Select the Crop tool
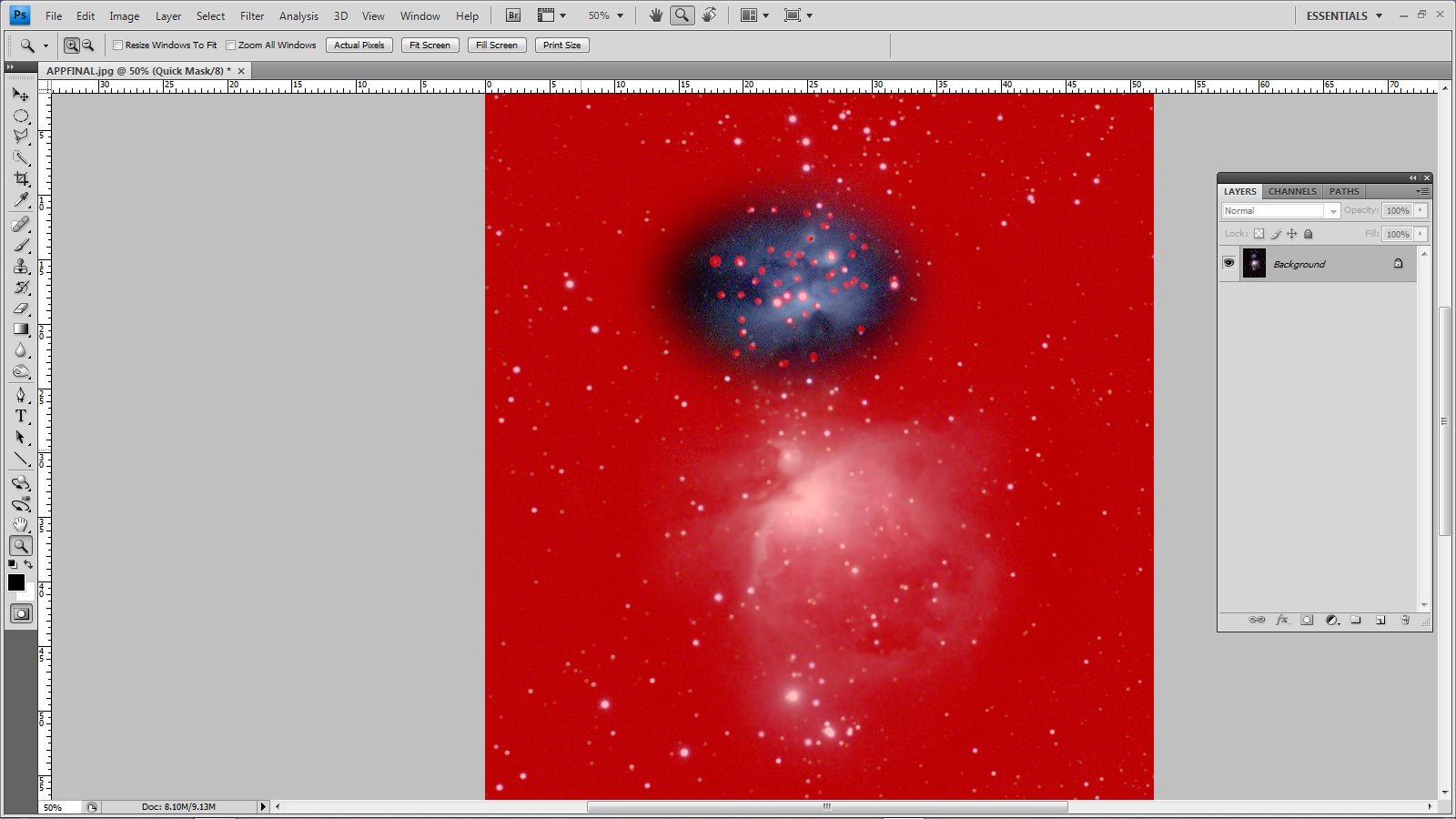 click(x=22, y=178)
